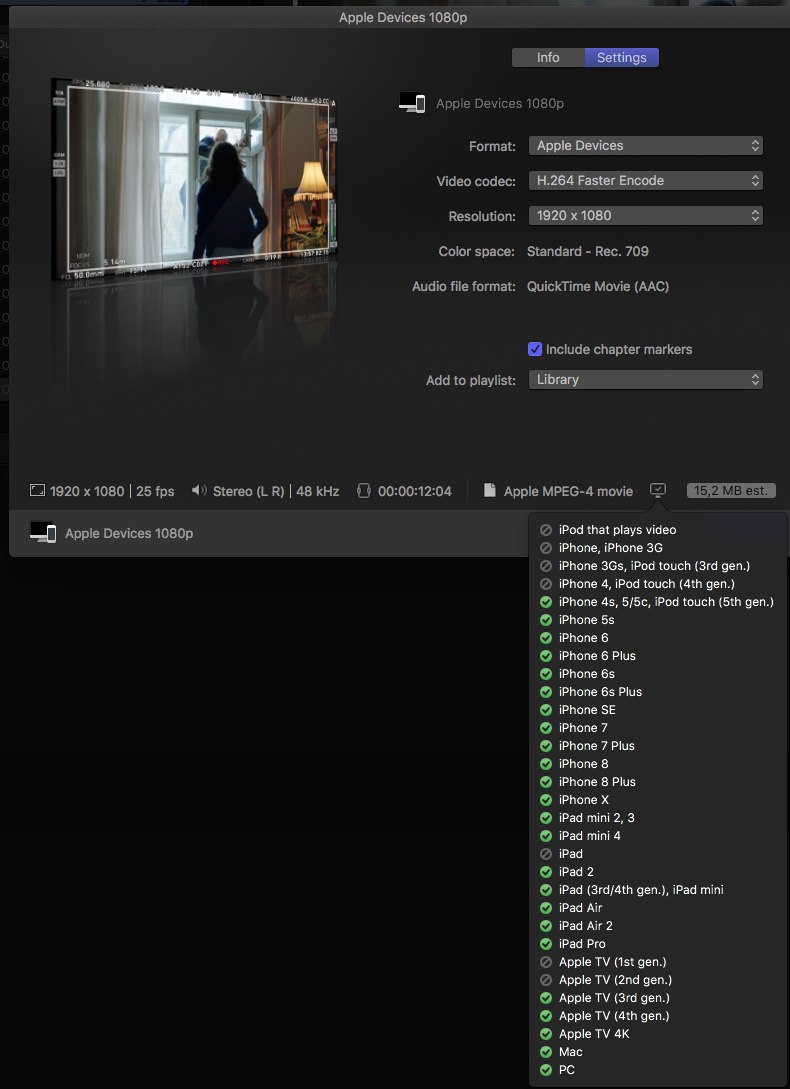The height and width of the screenshot is (1089, 790).
Task: Click the iPhone 6 Plus row text
Action: [x=597, y=656]
